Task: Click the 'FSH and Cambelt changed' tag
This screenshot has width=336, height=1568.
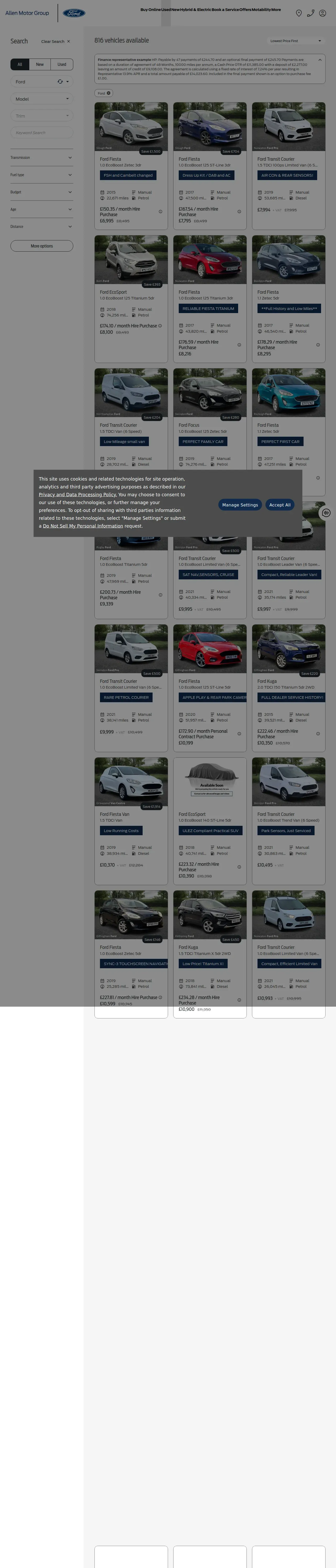Action: [128, 175]
